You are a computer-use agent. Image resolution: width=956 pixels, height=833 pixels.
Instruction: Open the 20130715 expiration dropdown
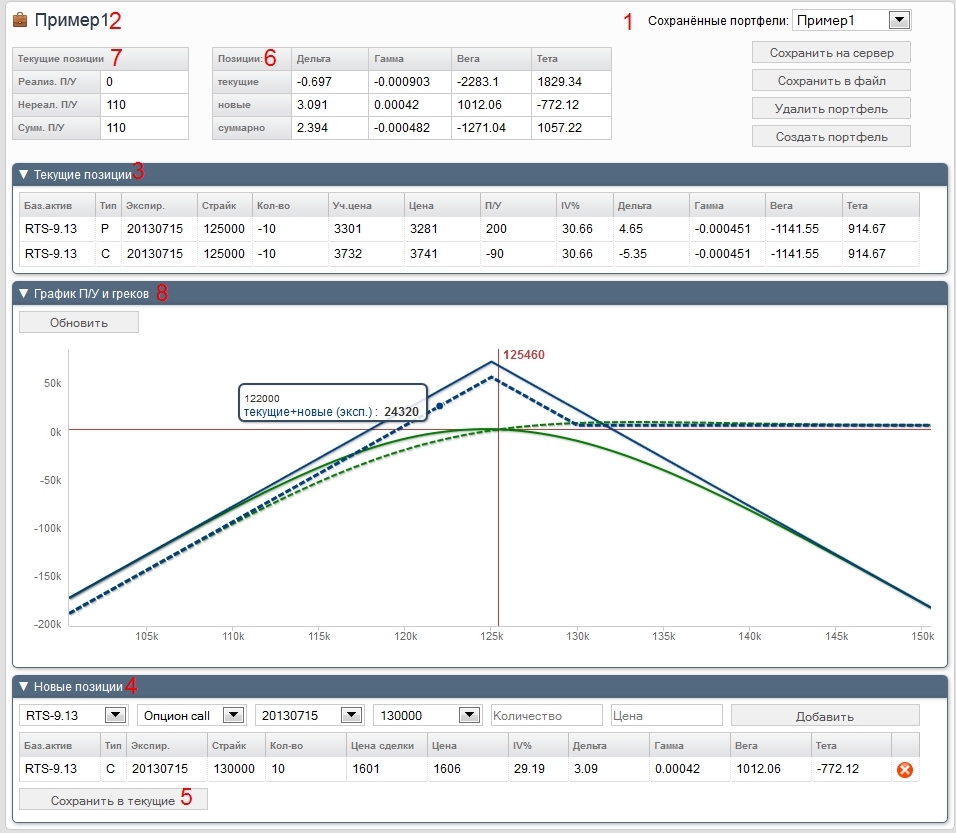[351, 715]
